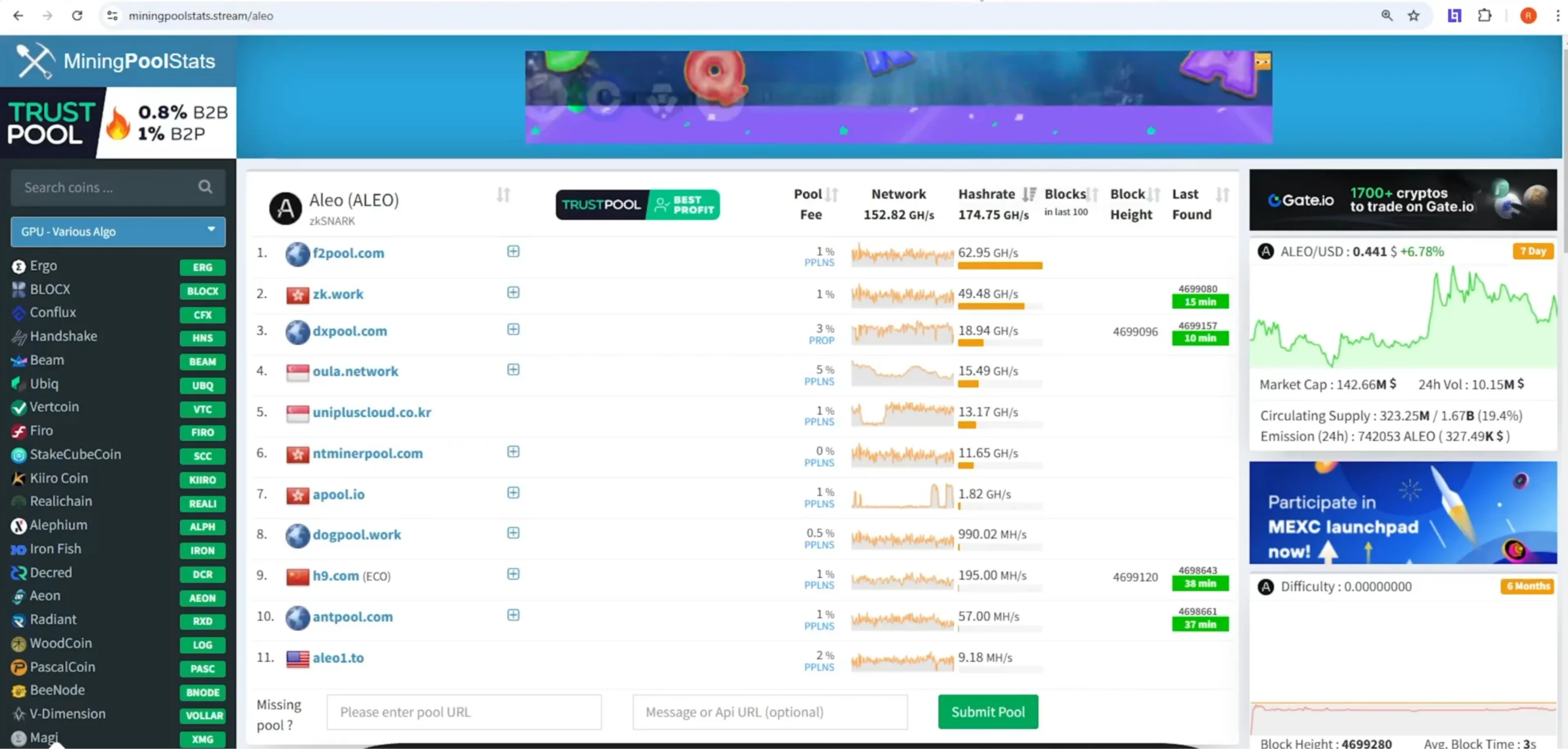Open uniplus­cloud.co.kr pool link

(372, 413)
